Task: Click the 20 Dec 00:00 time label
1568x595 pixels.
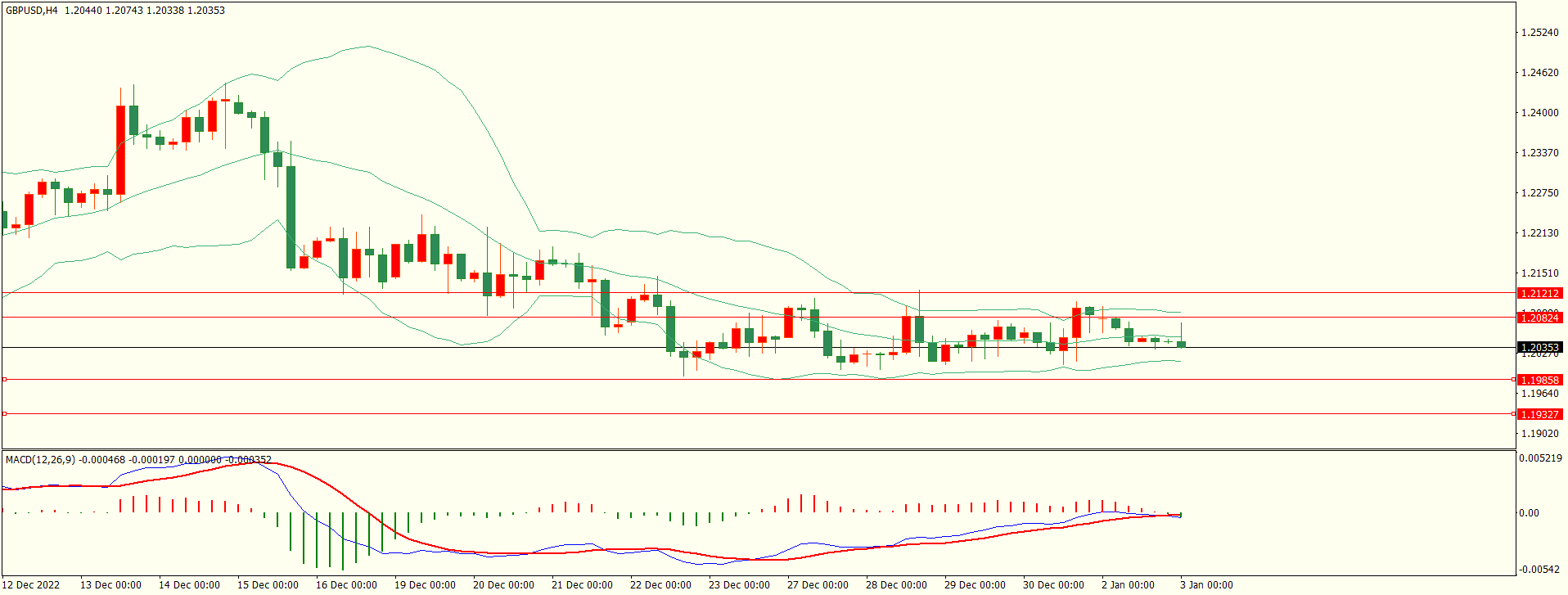Action: (x=503, y=585)
